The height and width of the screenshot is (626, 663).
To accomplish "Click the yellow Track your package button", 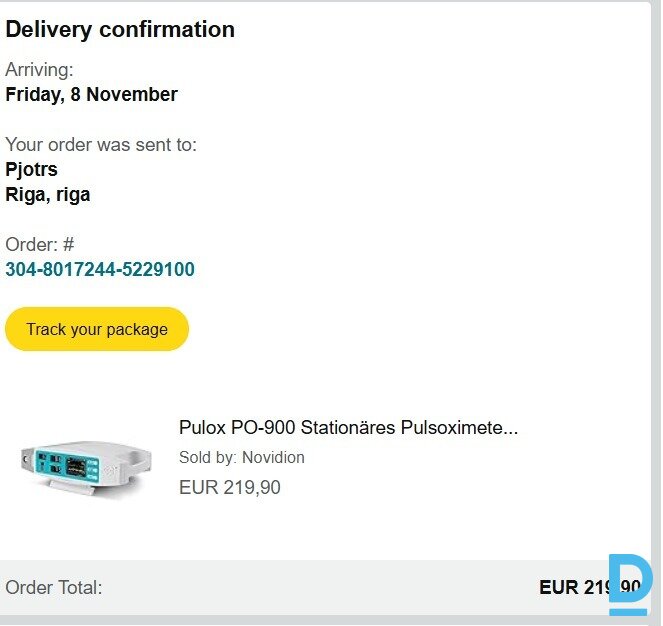I will (x=97, y=329).
